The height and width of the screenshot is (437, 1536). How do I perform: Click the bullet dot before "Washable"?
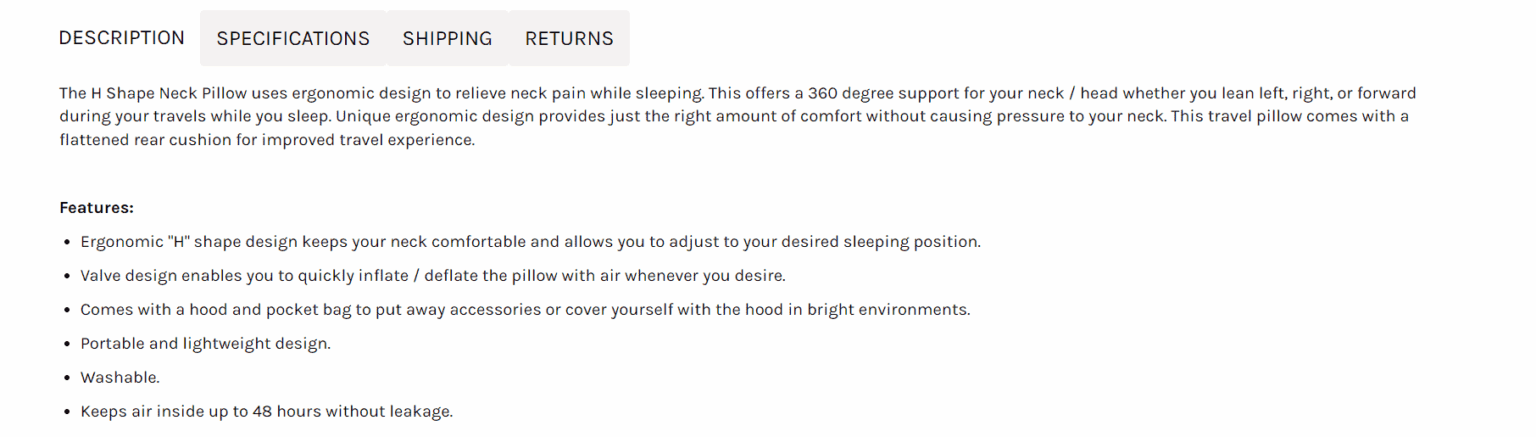click(67, 378)
